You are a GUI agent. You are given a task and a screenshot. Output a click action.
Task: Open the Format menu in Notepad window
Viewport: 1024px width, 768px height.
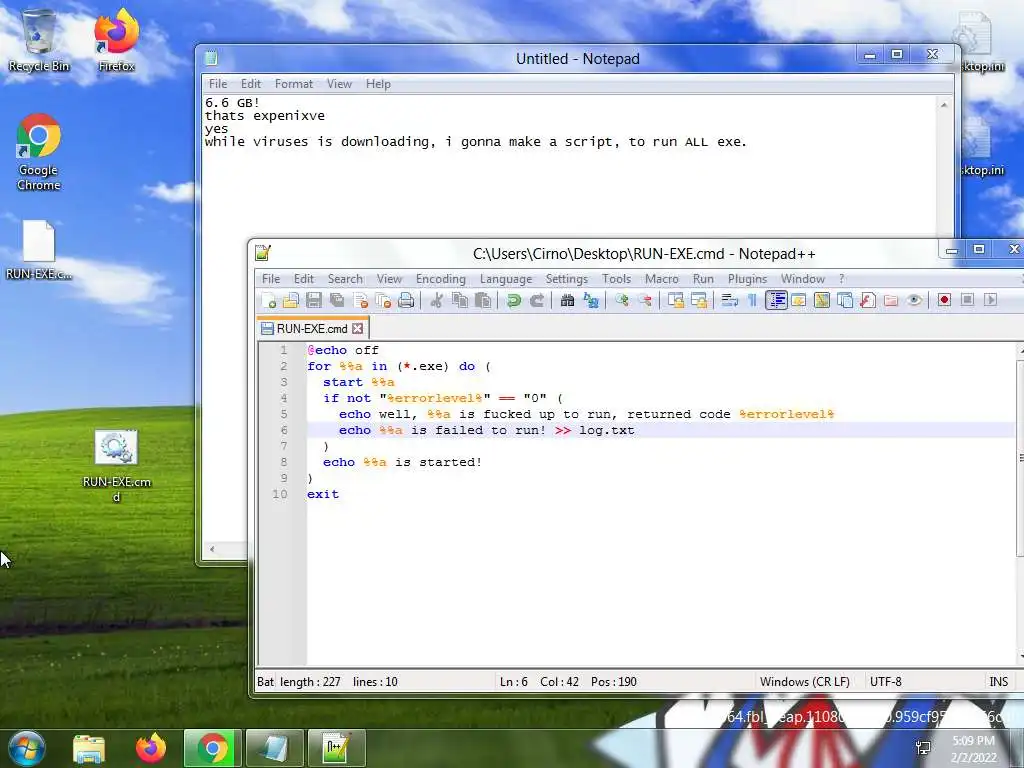[293, 84]
